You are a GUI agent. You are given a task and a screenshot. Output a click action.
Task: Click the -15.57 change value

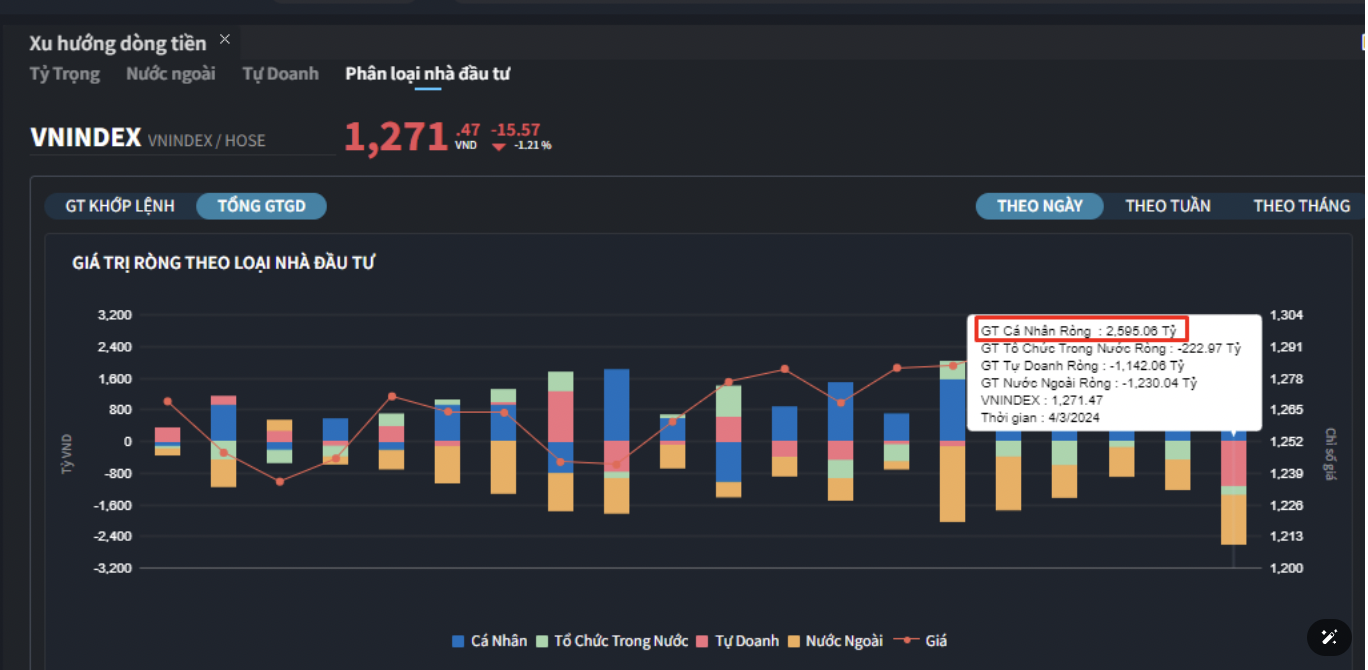click(x=516, y=130)
